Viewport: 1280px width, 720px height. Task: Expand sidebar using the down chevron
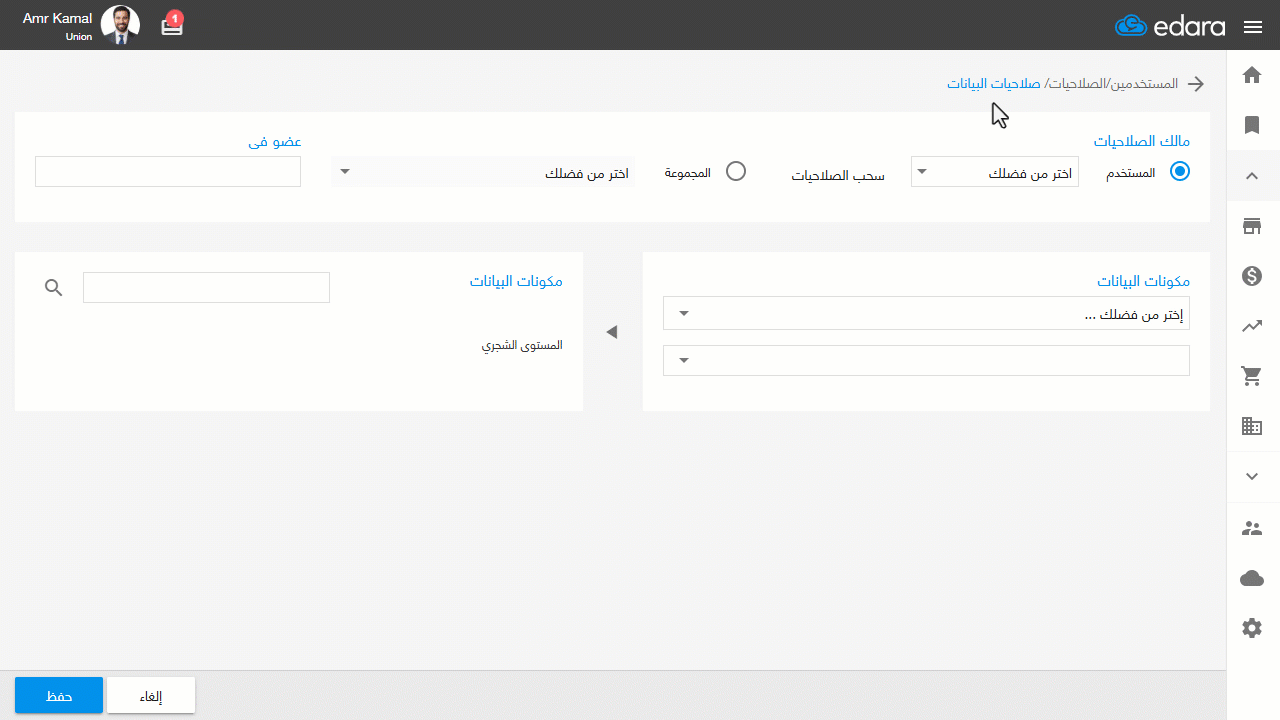[x=1252, y=477]
